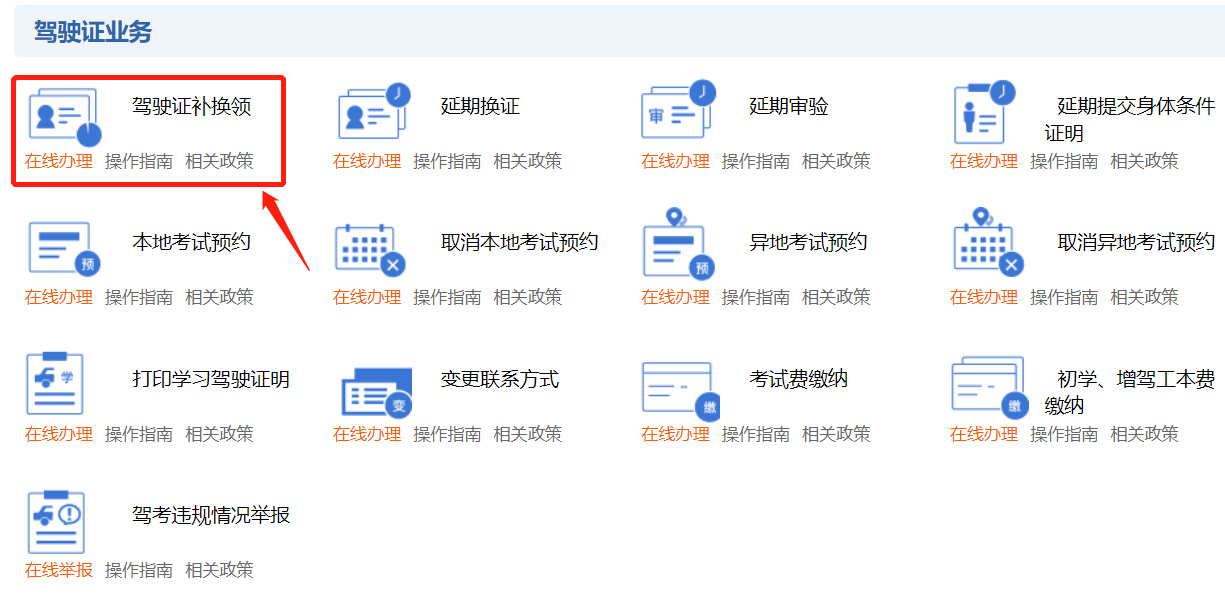The height and width of the screenshot is (602, 1225).
Task: Click the 延期换证 clock card icon
Action: point(373,111)
